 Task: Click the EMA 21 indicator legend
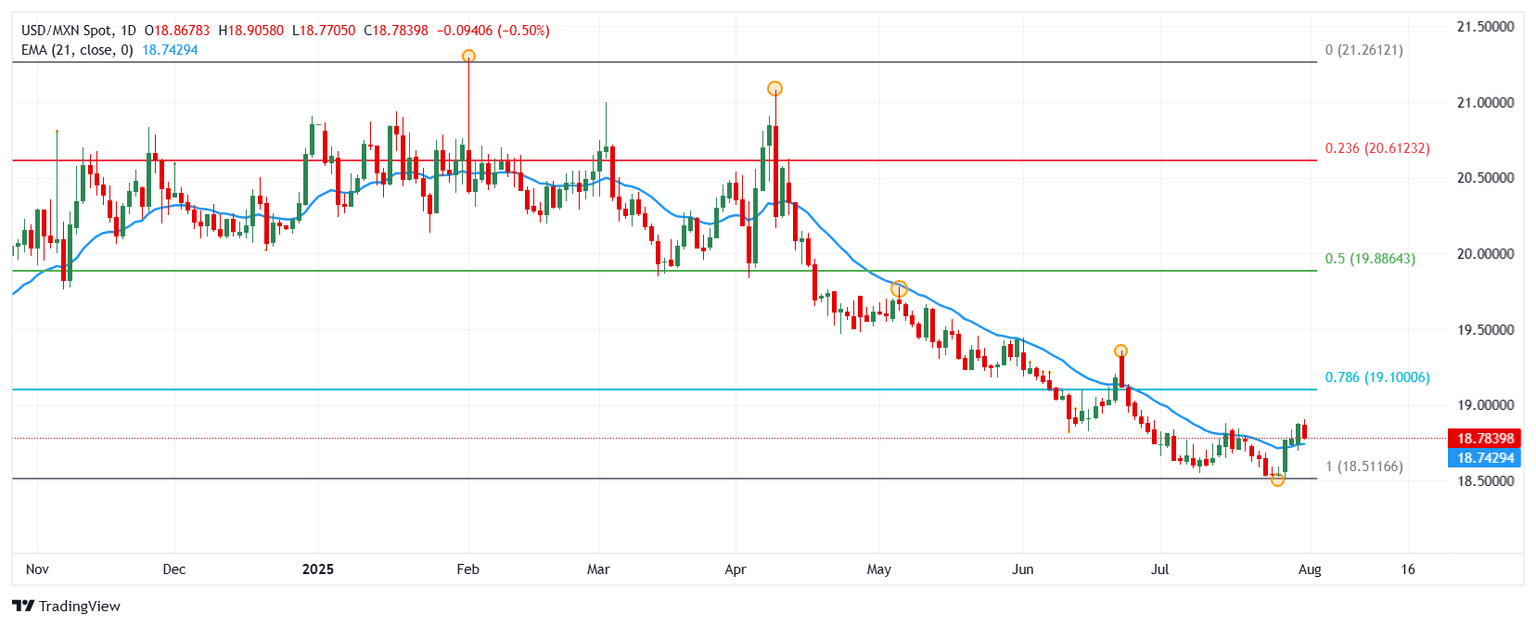click(77, 49)
